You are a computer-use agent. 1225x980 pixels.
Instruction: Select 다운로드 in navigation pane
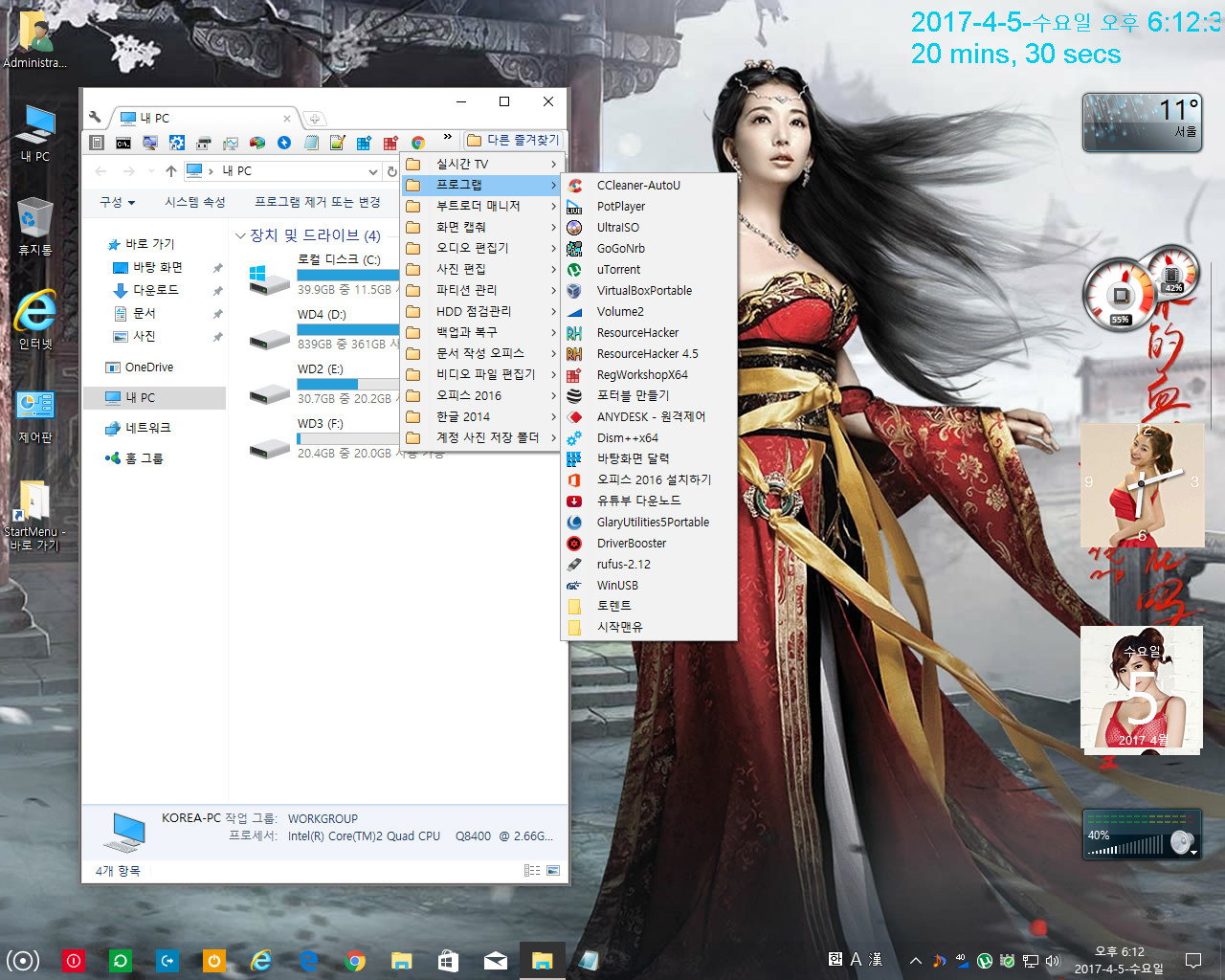point(155,290)
